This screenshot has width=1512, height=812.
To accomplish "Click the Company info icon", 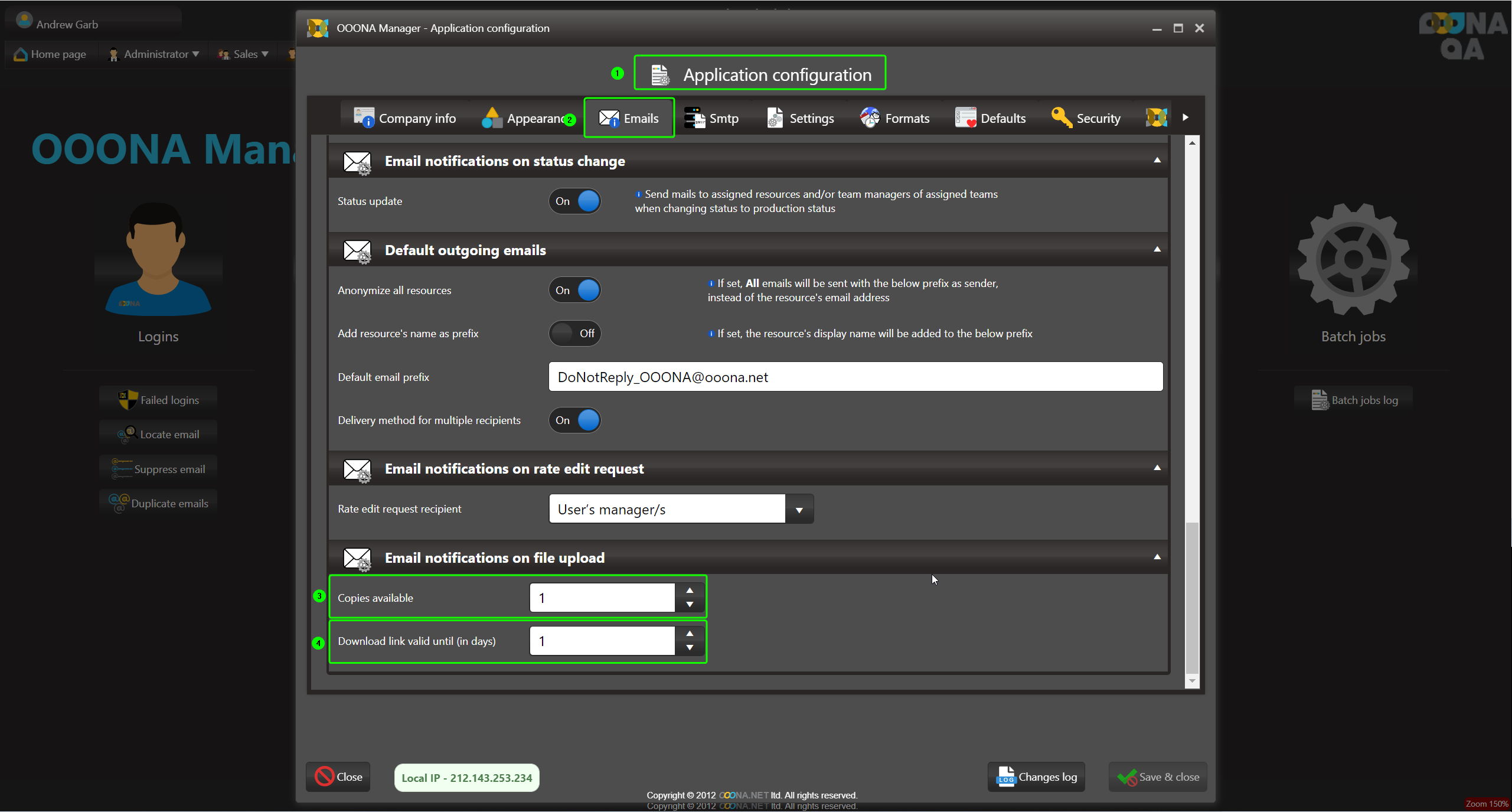I will [364, 118].
